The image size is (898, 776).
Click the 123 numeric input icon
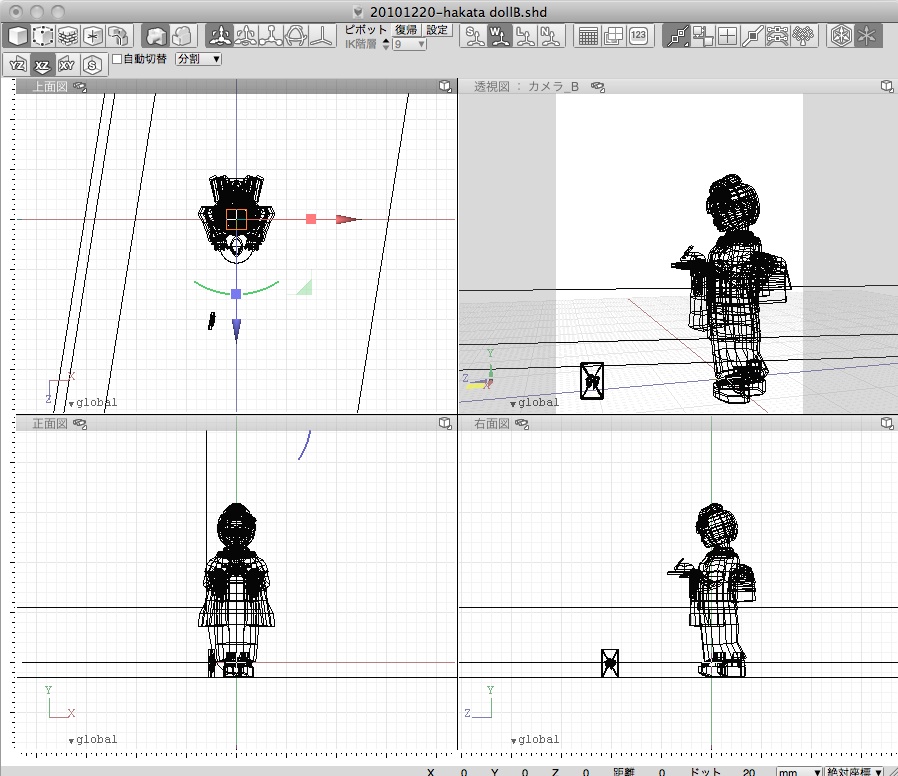pos(638,36)
